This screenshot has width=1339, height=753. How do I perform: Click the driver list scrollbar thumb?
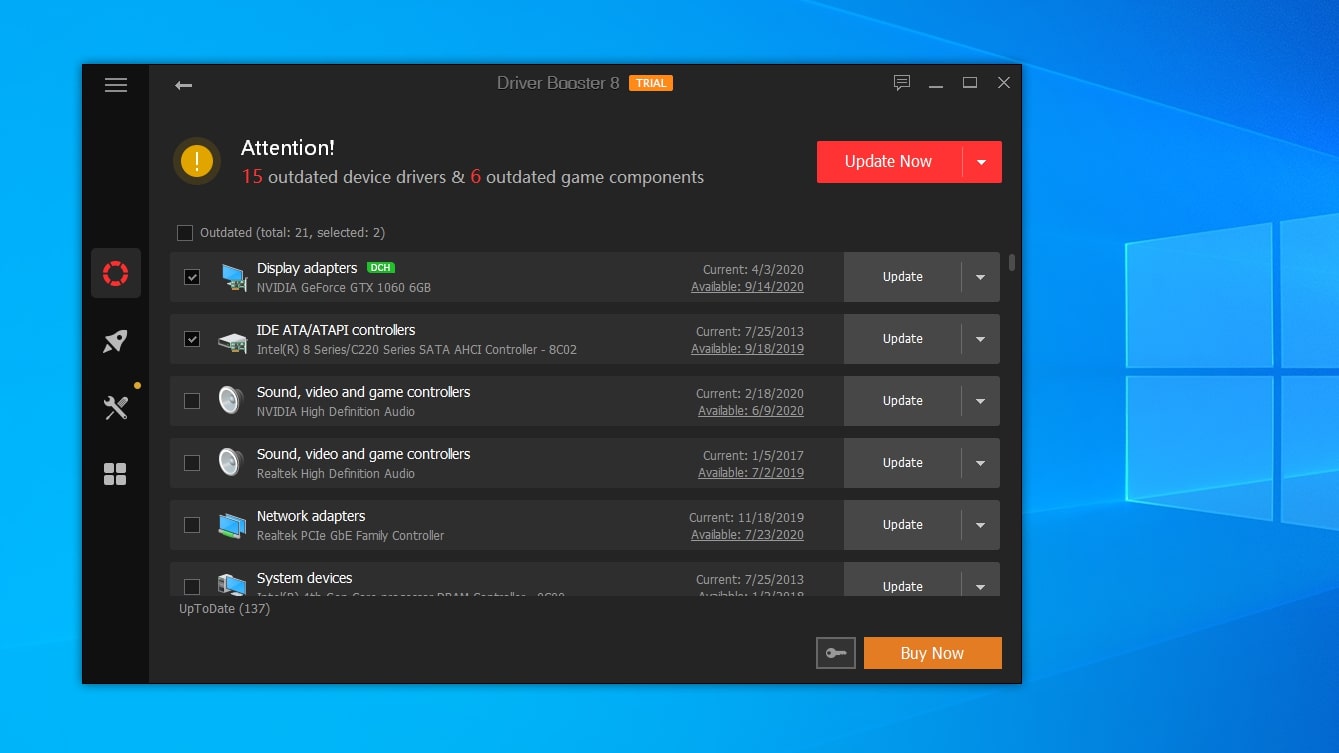[1012, 262]
